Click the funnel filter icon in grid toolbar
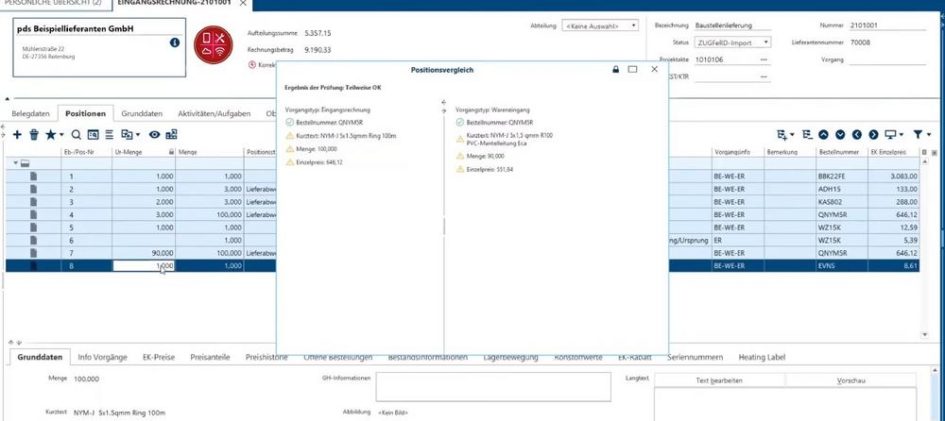This screenshot has width=945, height=421. [x=918, y=135]
